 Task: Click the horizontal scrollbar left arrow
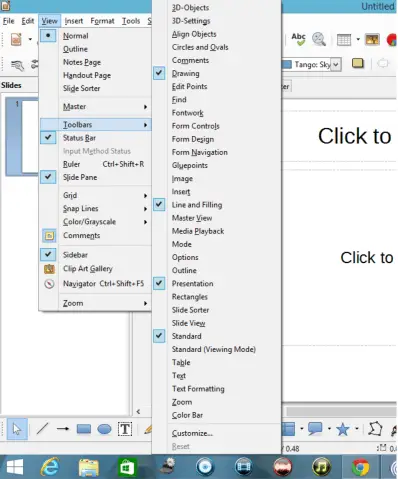click(x=138, y=411)
